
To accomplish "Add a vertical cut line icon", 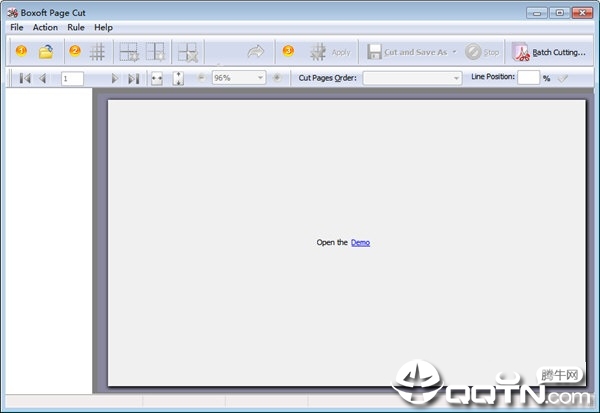I will (x=155, y=52).
